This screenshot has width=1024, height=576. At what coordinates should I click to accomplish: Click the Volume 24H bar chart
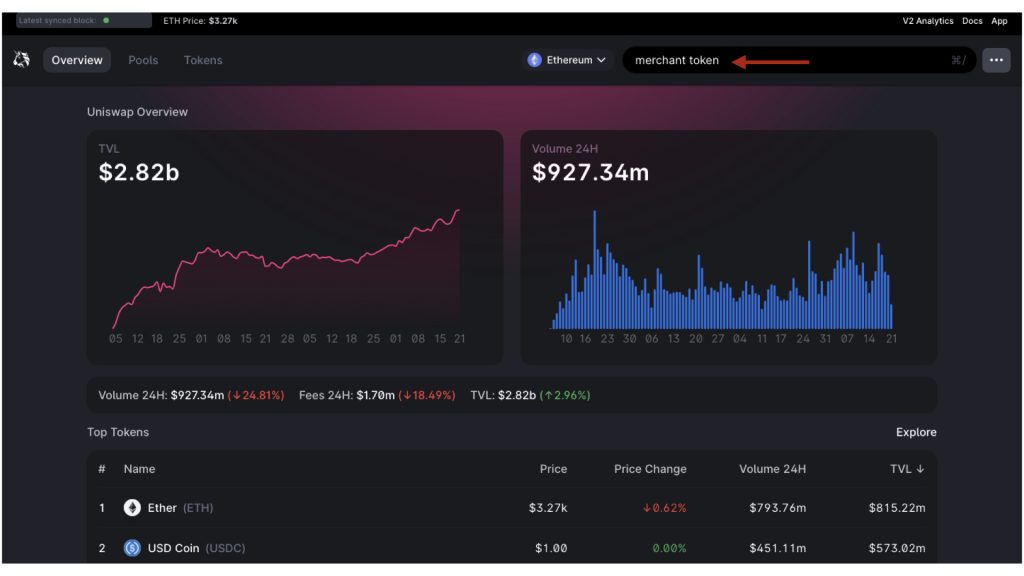point(722,269)
